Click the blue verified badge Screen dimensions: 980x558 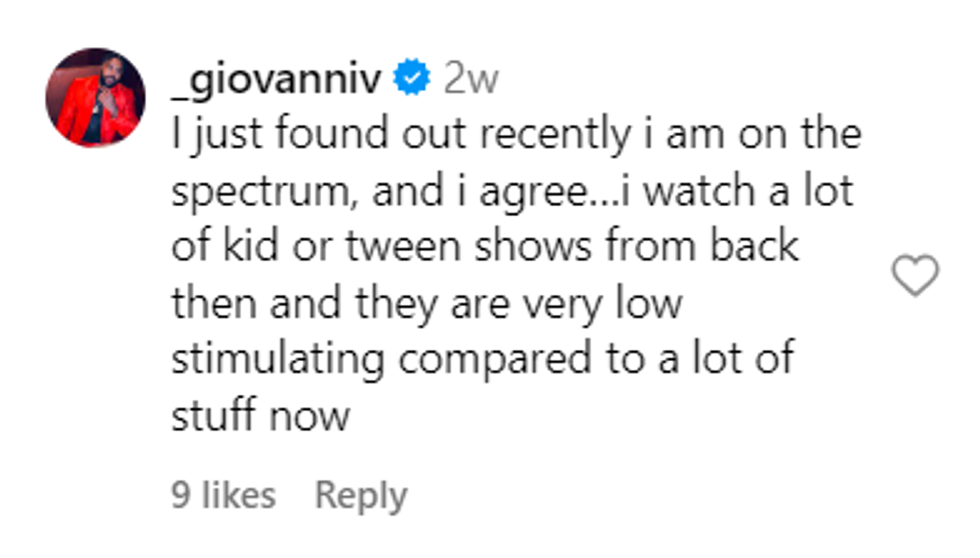410,78
